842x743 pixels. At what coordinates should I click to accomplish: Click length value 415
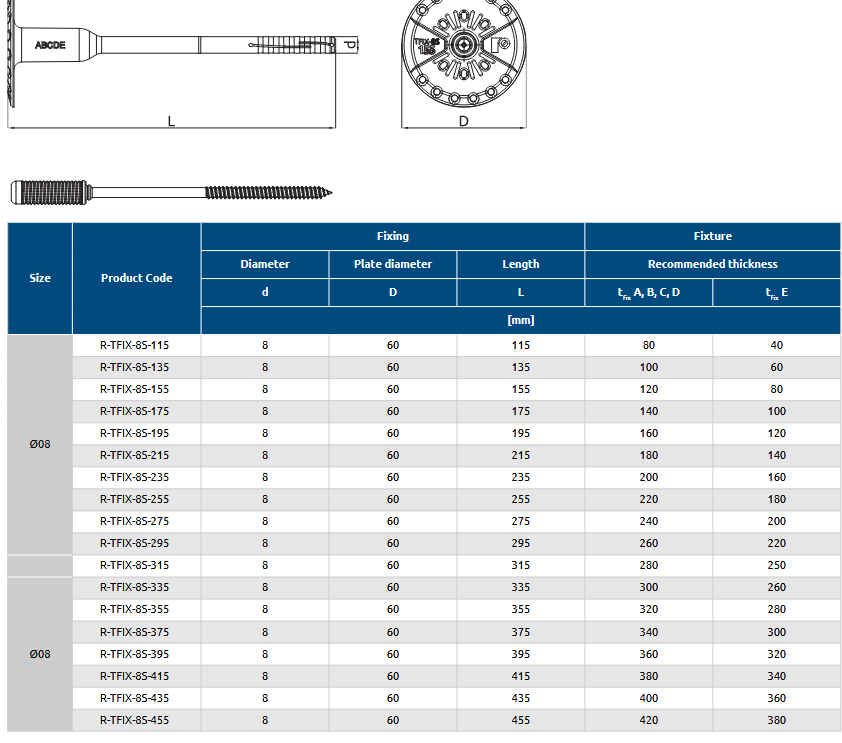(520, 676)
